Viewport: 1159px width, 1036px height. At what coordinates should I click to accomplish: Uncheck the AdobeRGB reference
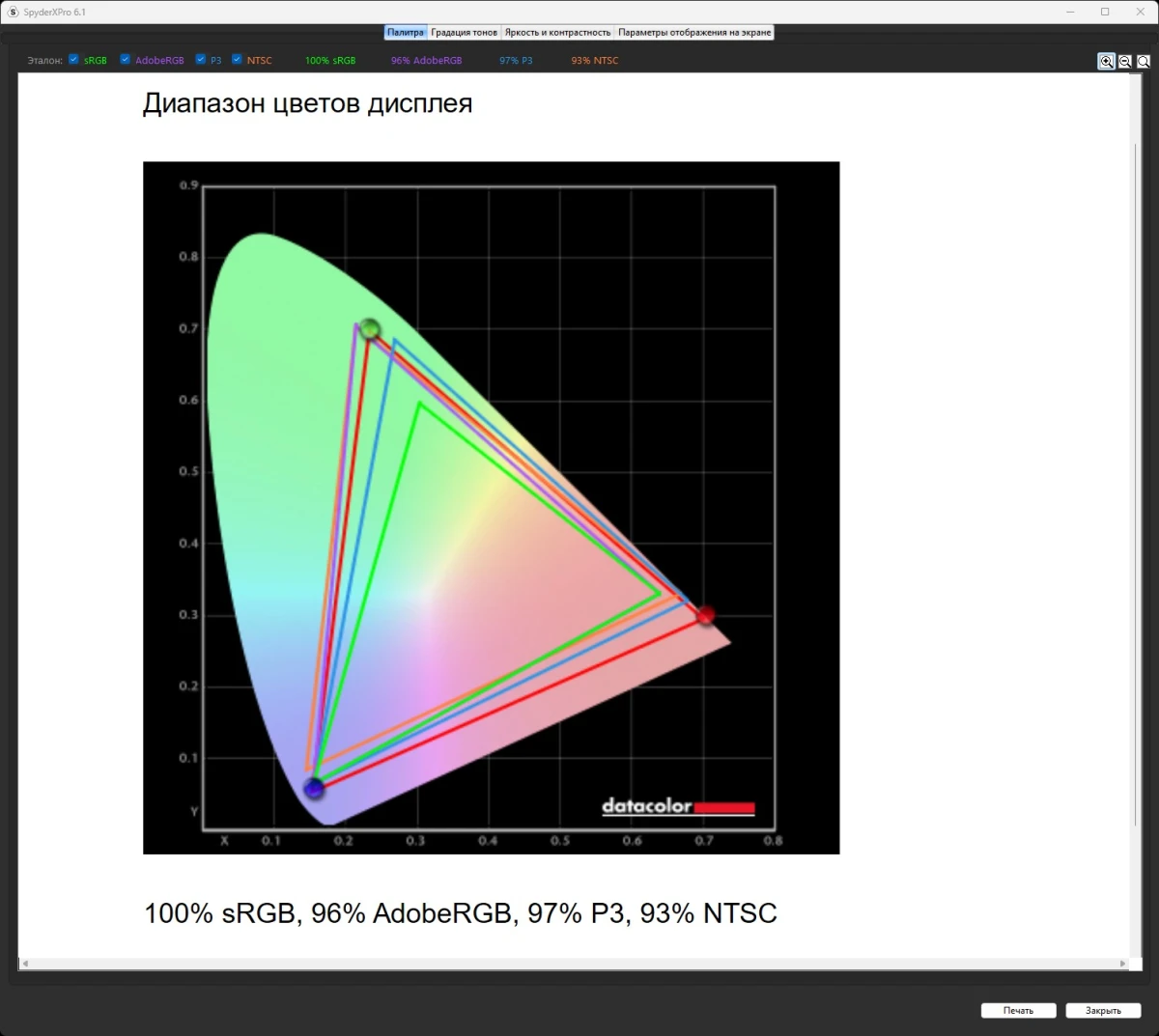coord(125,59)
